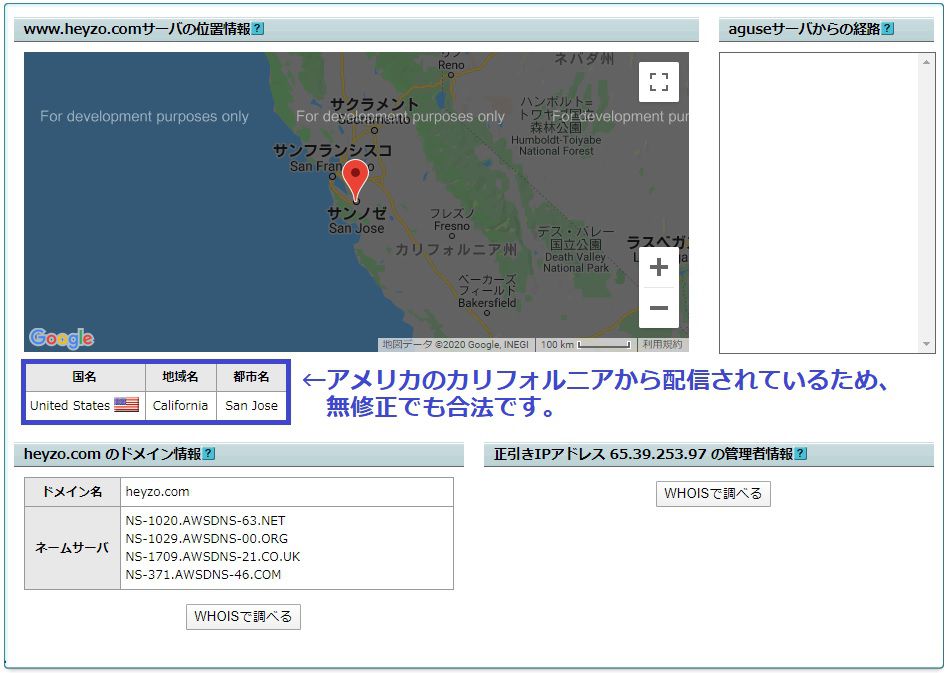Click WHOISで調べる under domain info

click(x=243, y=616)
